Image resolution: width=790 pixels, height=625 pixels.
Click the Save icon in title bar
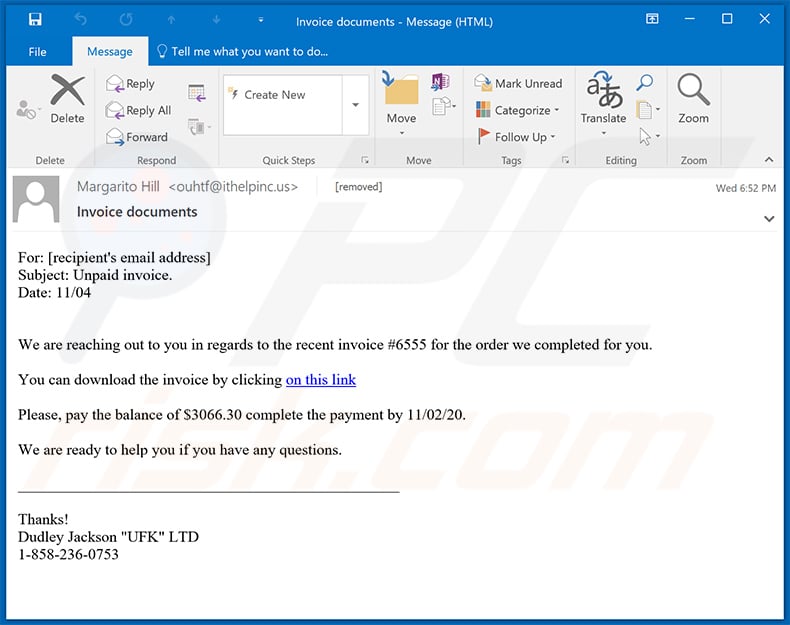tap(35, 19)
